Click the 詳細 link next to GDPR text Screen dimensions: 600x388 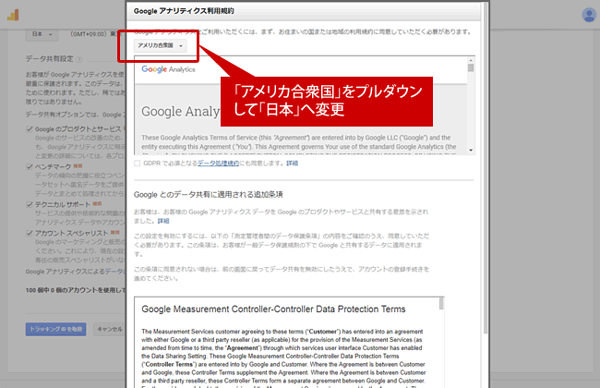click(292, 163)
